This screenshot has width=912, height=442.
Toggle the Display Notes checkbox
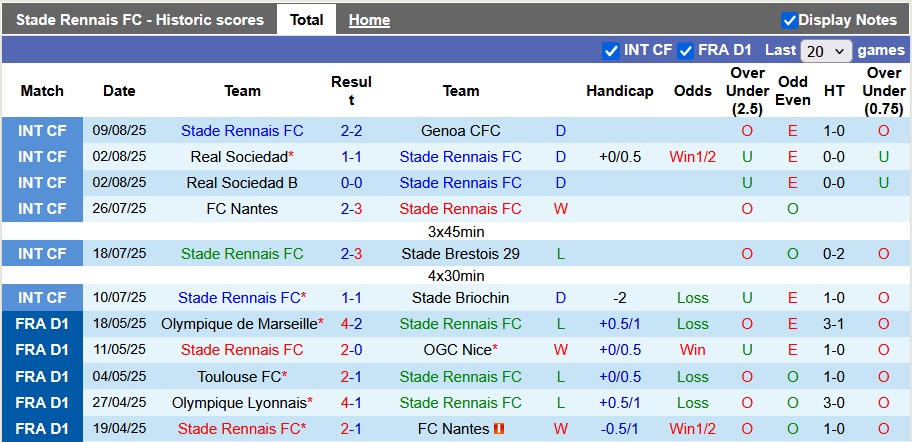coord(789,20)
